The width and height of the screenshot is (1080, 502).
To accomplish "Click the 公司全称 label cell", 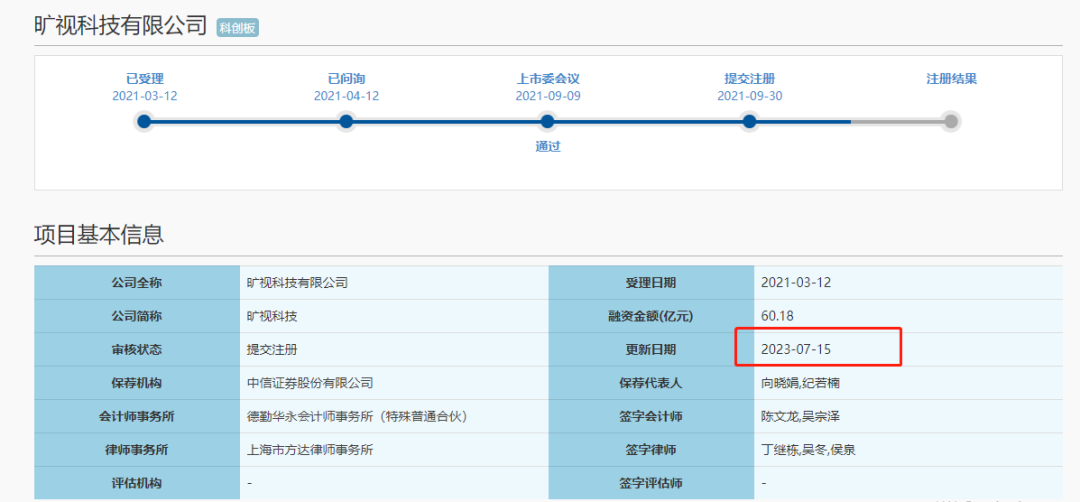I will (x=137, y=282).
